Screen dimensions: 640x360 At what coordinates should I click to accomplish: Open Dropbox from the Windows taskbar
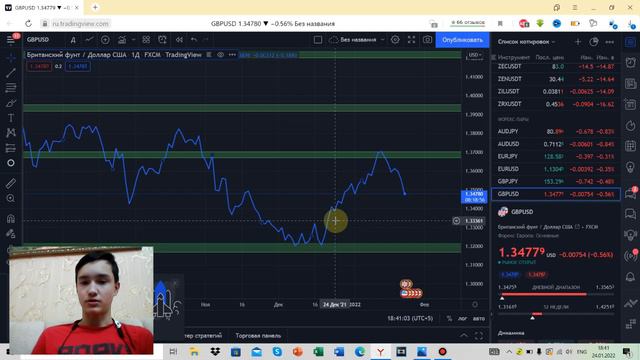[x=215, y=351]
